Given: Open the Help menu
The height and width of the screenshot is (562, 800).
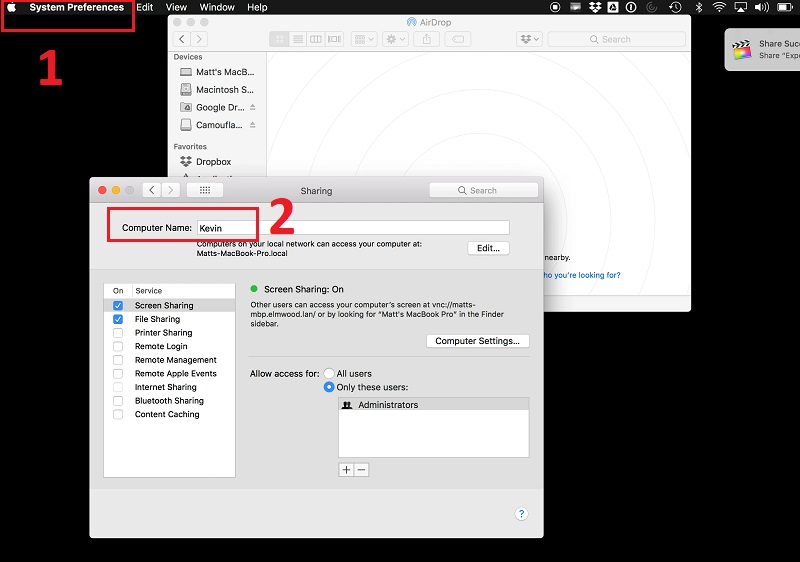Looking at the screenshot, I should click(x=257, y=7).
